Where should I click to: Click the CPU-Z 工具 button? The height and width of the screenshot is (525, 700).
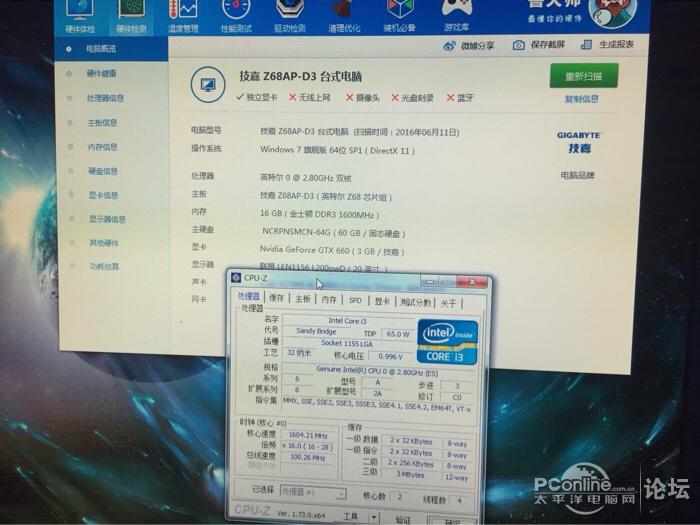[350, 516]
